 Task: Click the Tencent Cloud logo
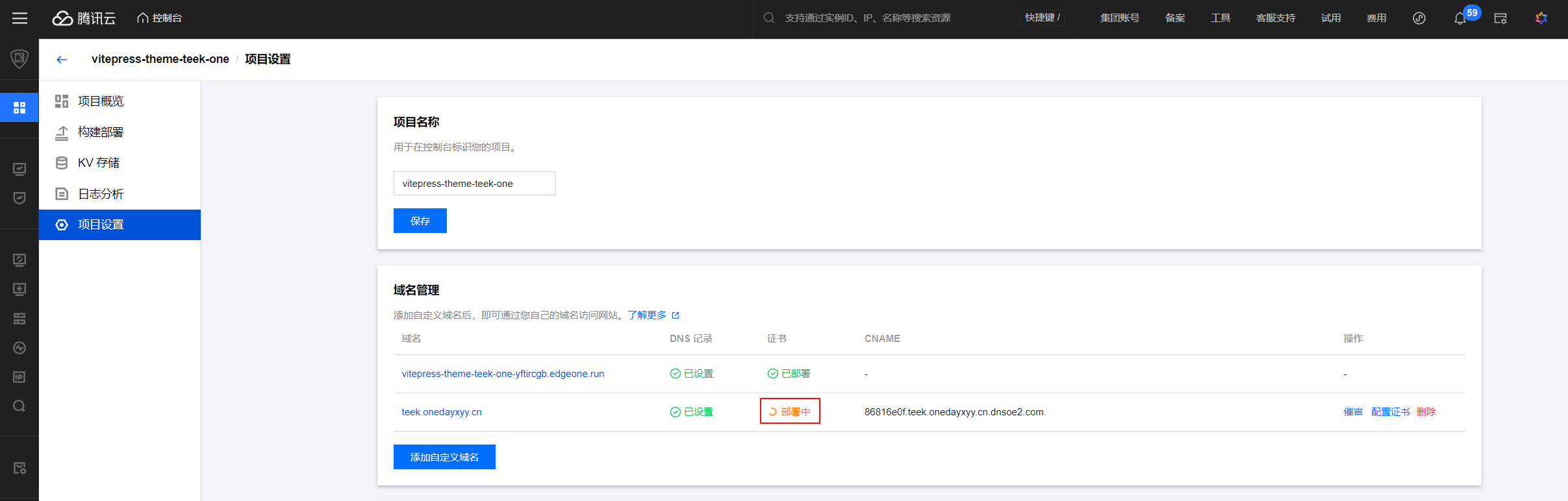click(x=84, y=18)
